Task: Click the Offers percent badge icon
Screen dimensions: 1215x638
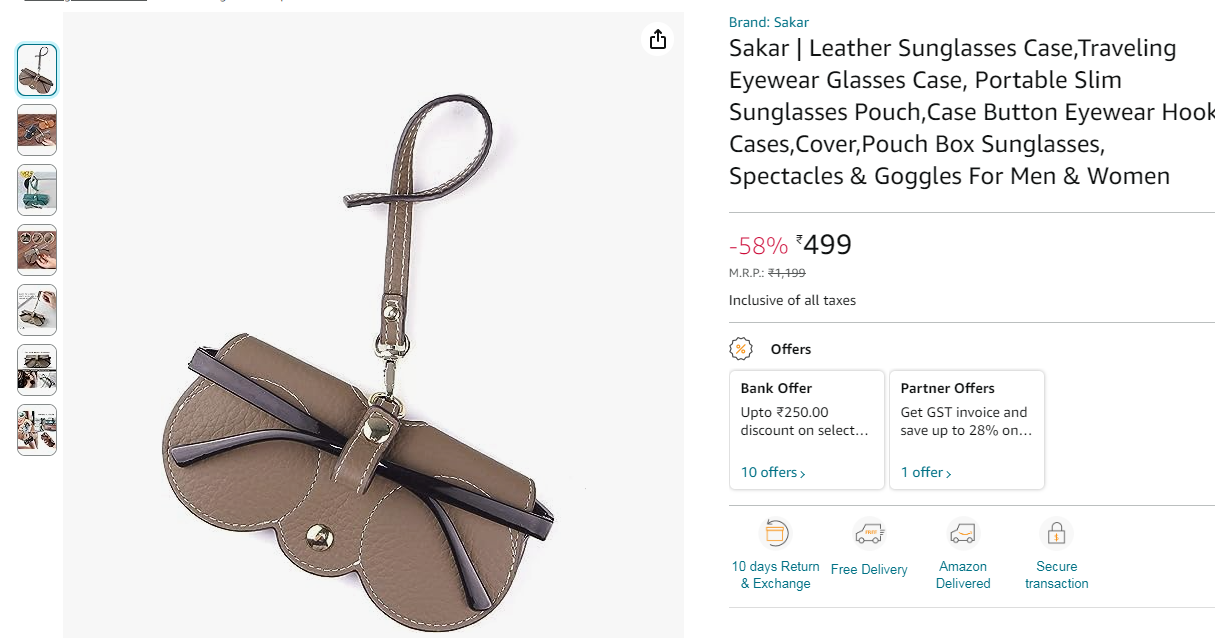Action: pos(741,349)
